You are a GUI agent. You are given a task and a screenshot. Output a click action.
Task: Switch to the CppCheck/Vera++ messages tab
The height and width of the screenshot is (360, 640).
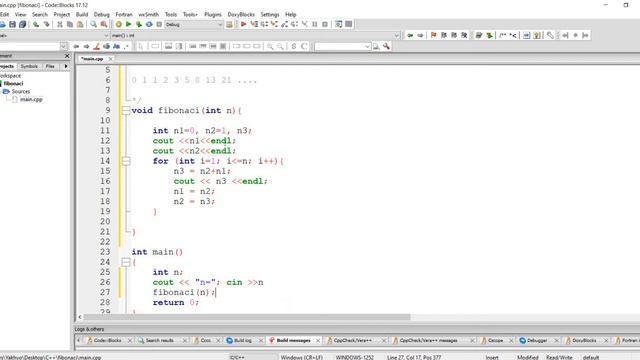pyautogui.click(x=428, y=340)
